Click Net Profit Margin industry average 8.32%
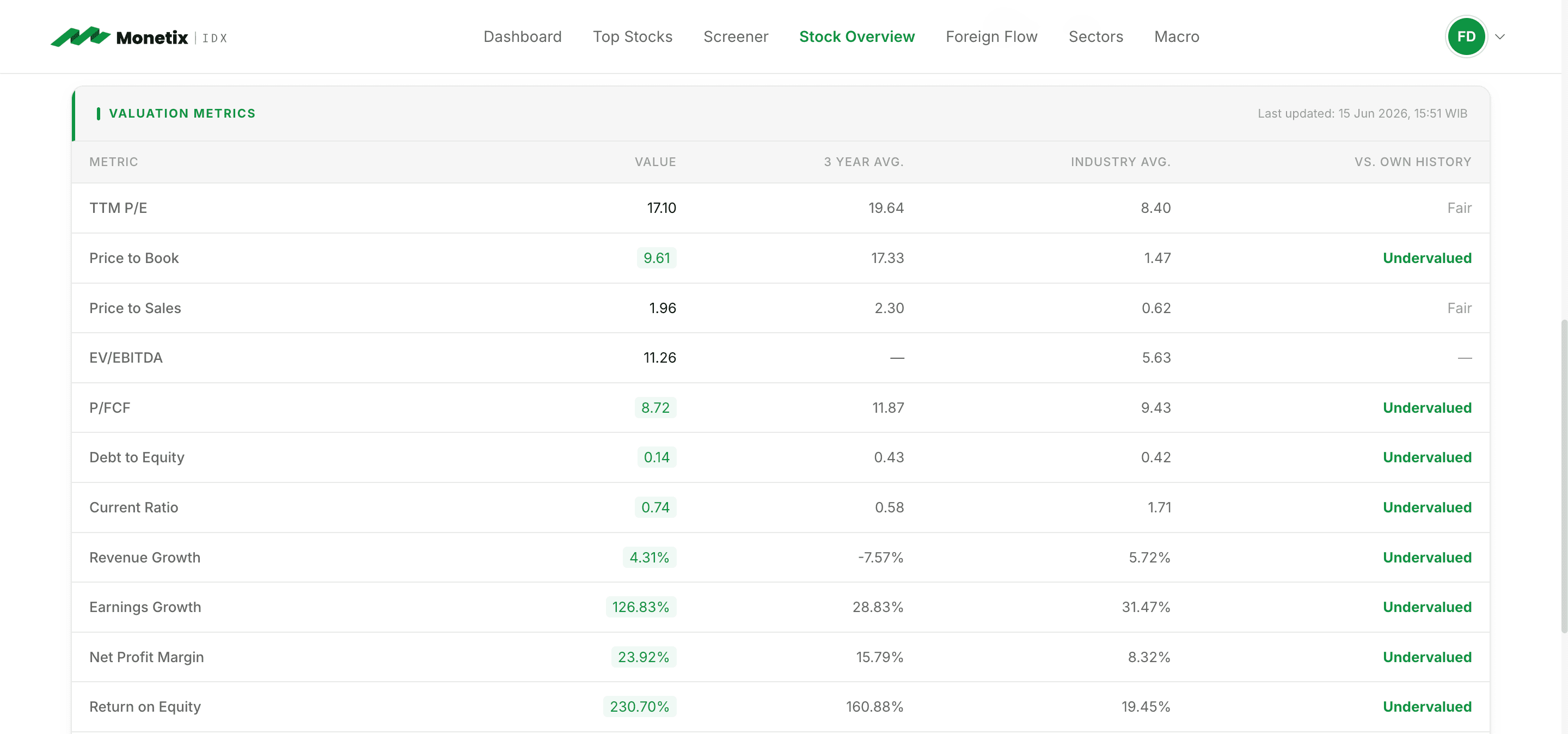 coord(1149,657)
